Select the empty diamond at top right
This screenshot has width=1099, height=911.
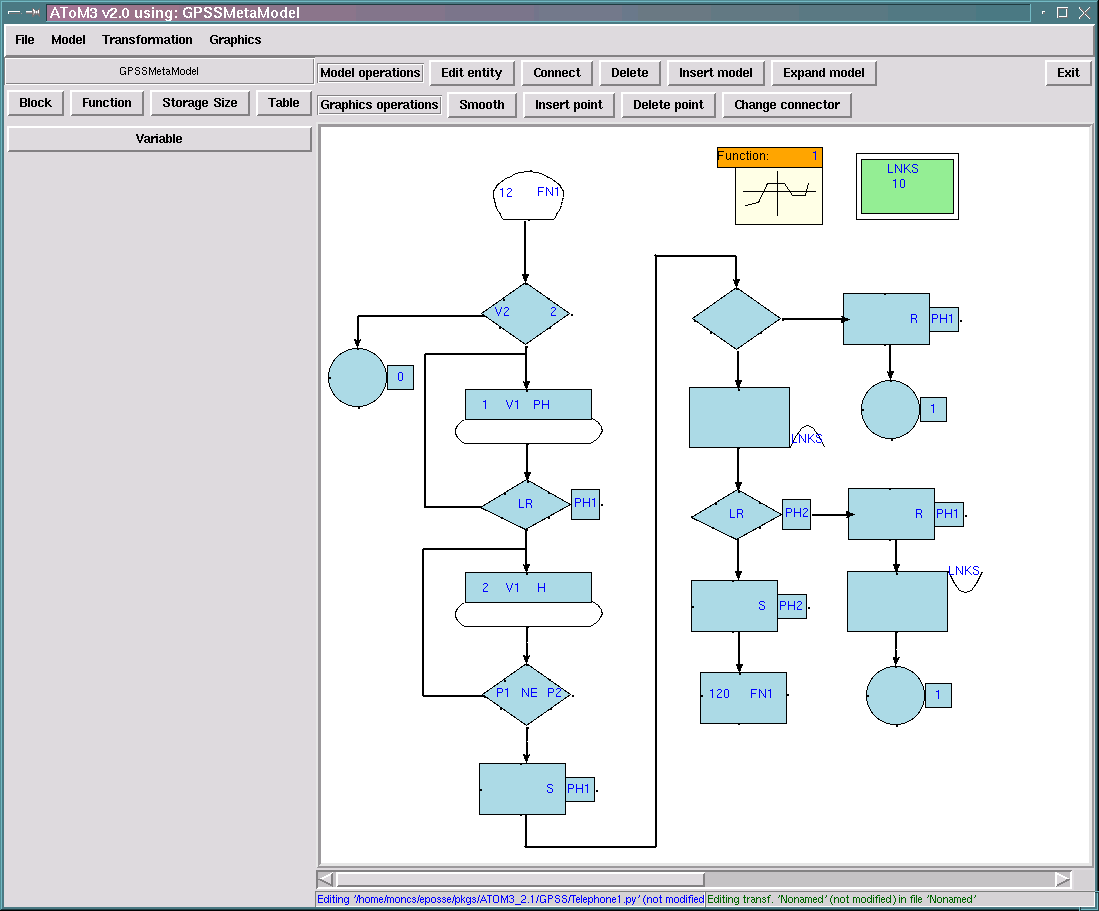[x=737, y=319]
